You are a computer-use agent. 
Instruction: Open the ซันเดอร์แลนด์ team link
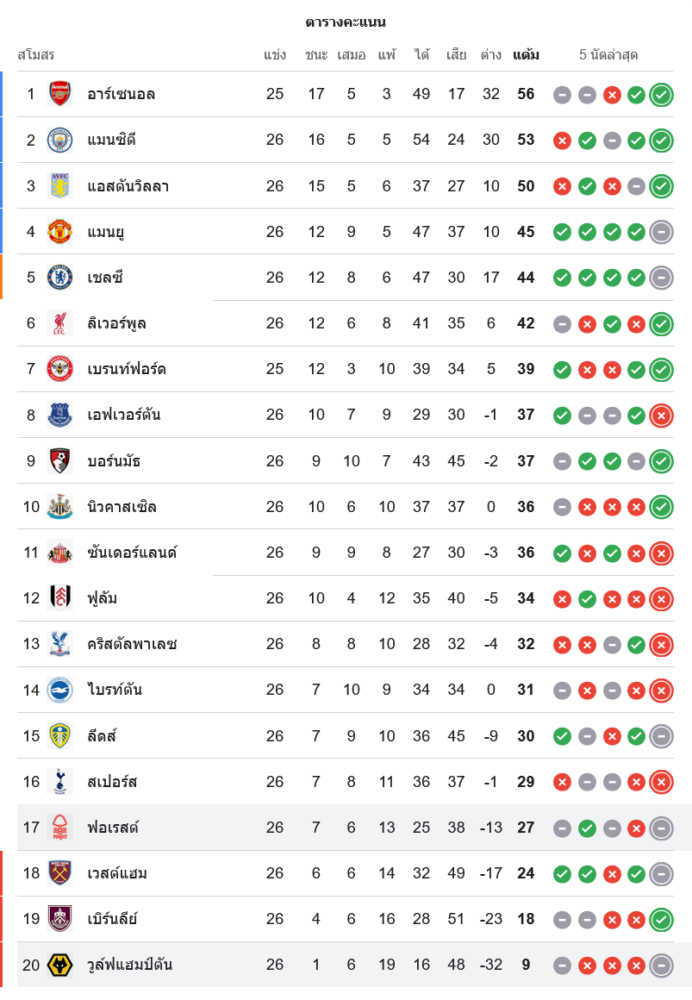coord(132,552)
